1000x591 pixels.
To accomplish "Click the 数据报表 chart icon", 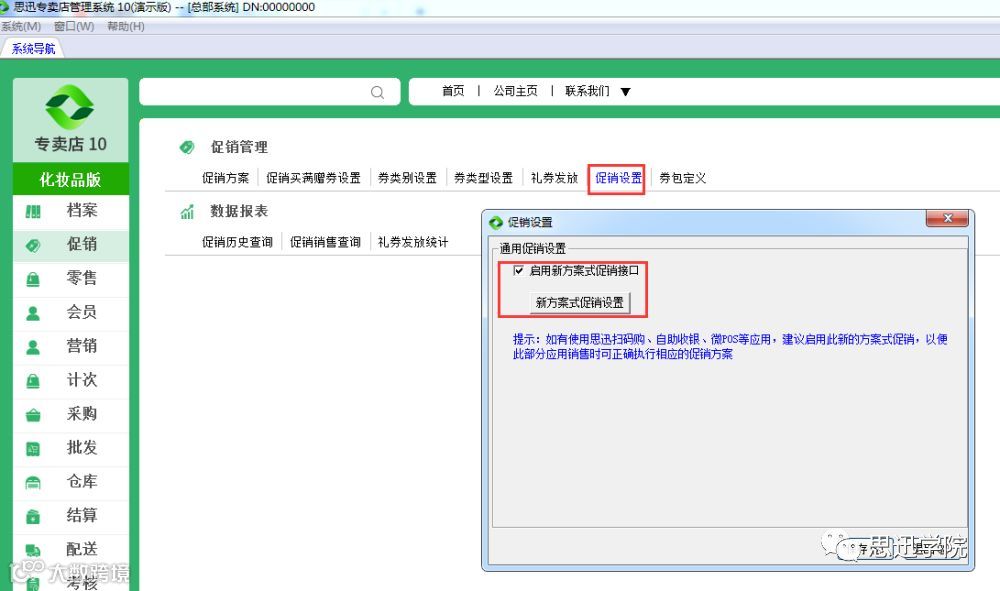I will pos(187,212).
